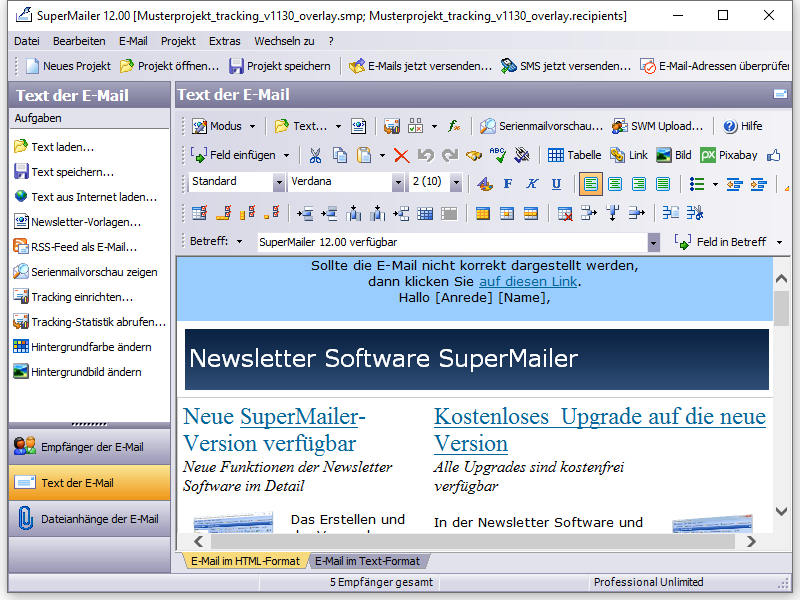Click the pin icon right of the Text der E-Mail header

click(x=780, y=94)
